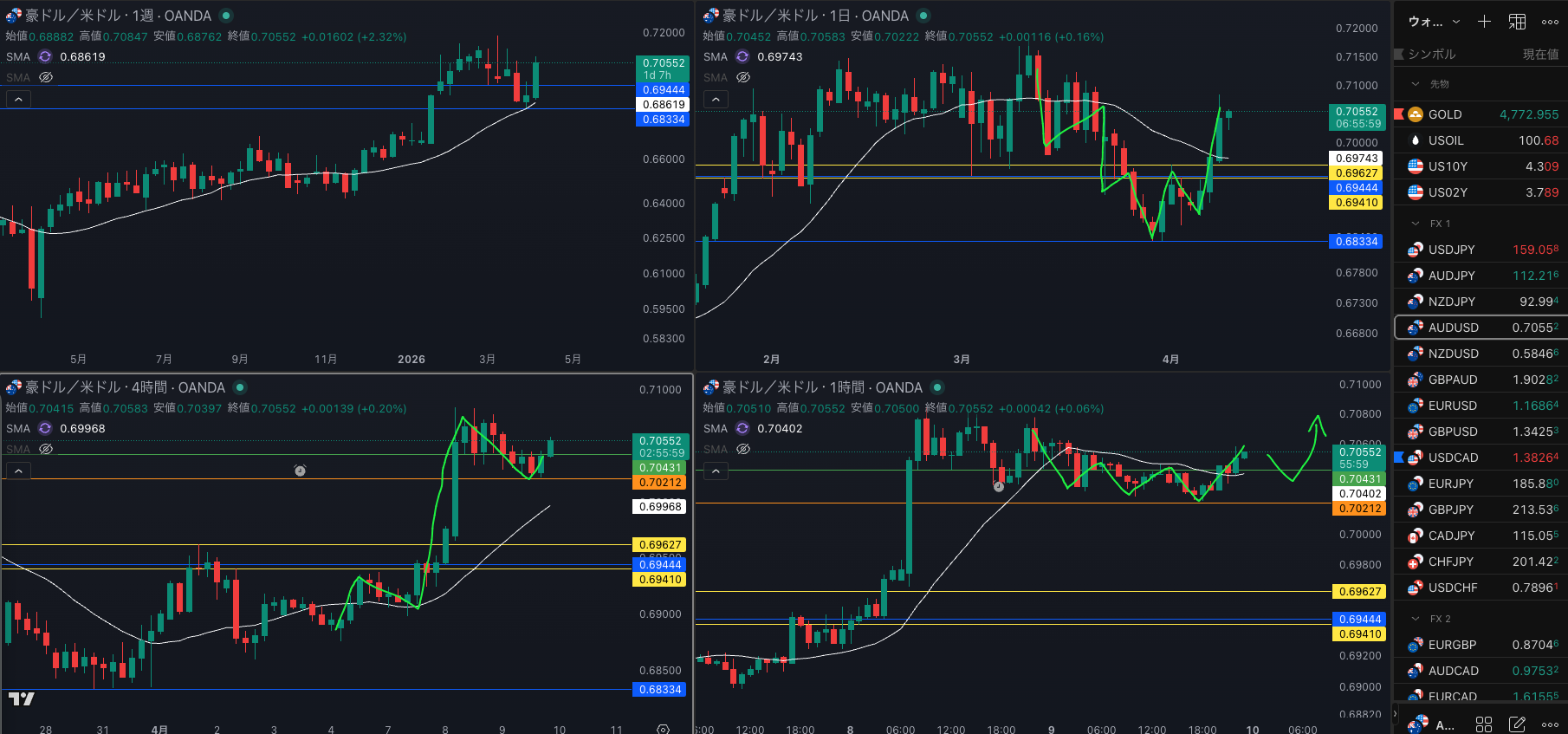The width and height of the screenshot is (1568, 734).
Task: Unhide the second SMA on the 1-hour chart
Action: 743,449
